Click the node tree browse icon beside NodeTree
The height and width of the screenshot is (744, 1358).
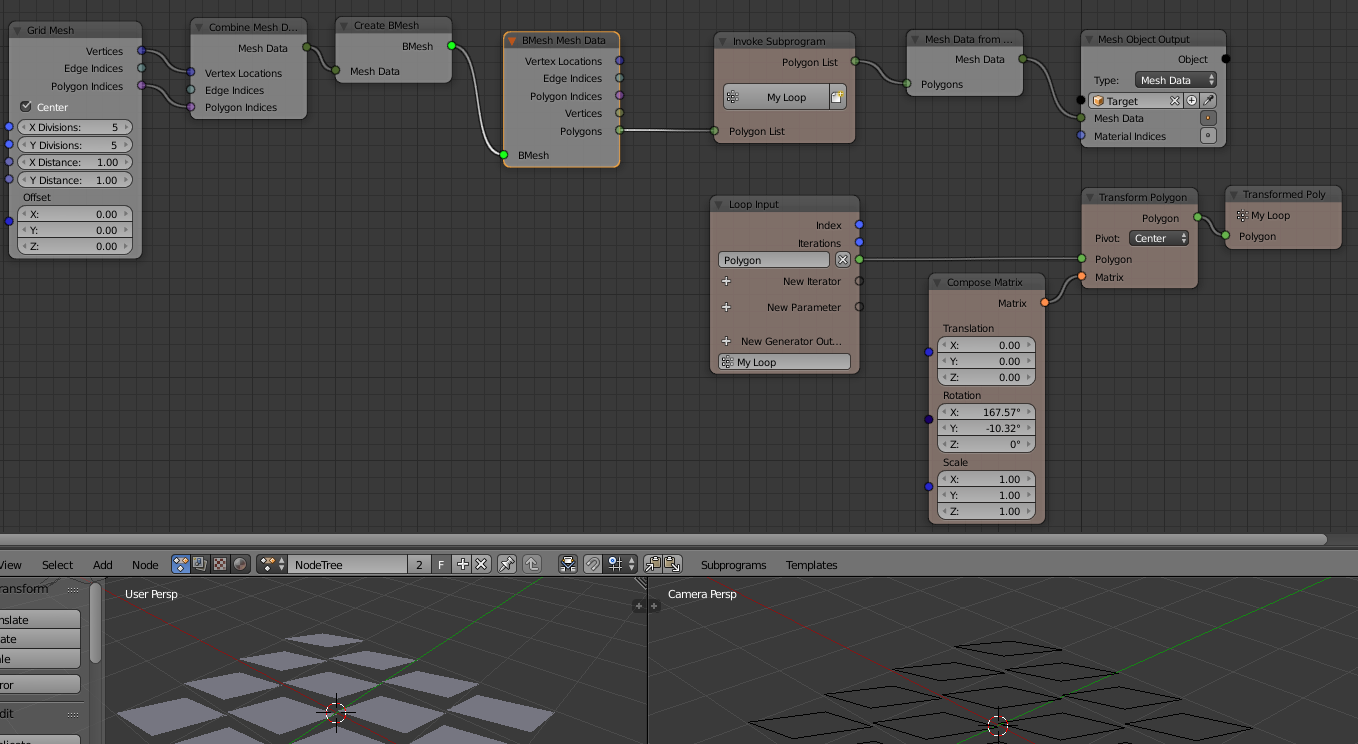[272, 564]
